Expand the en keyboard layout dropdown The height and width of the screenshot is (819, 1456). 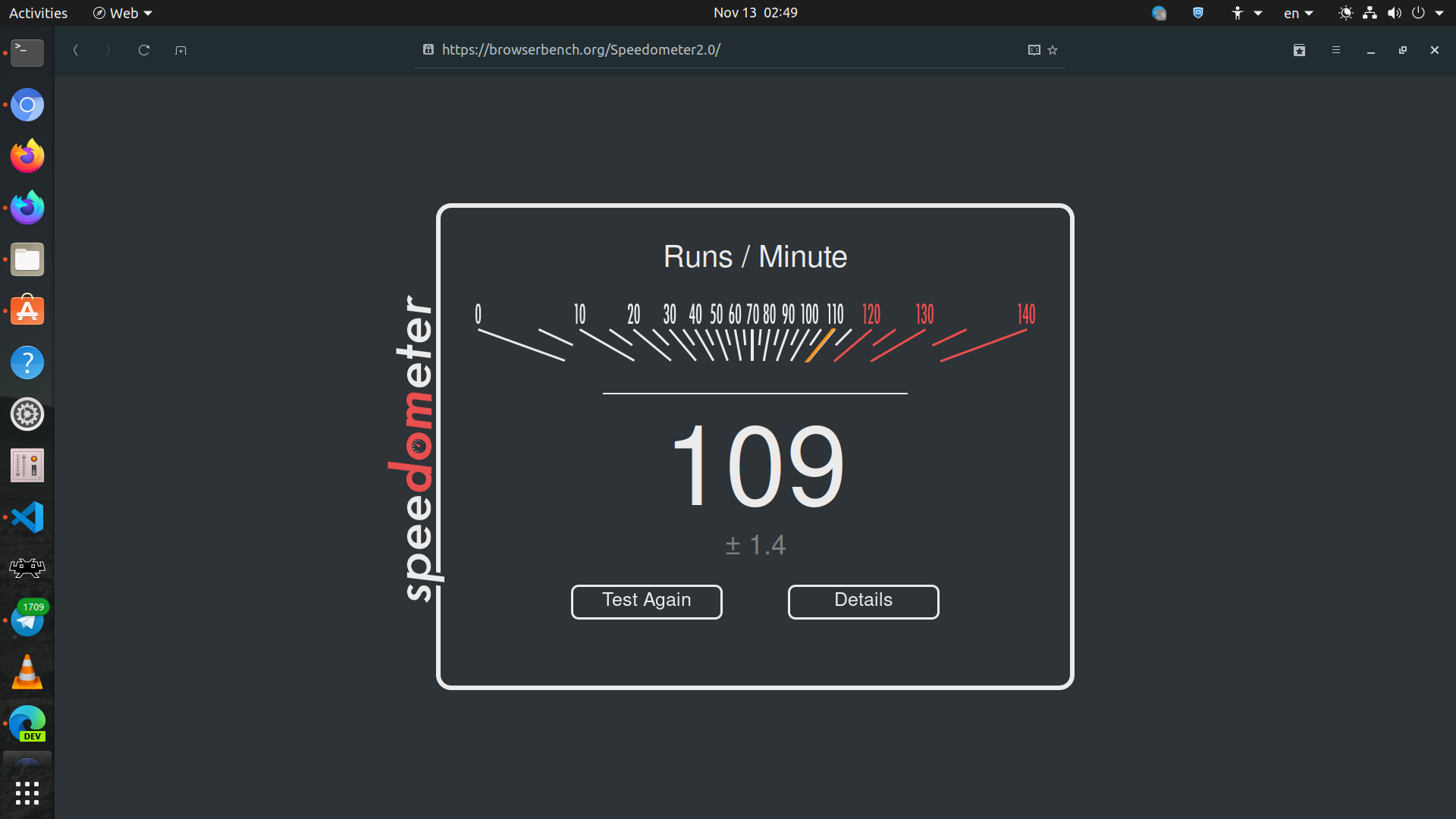tap(1298, 13)
